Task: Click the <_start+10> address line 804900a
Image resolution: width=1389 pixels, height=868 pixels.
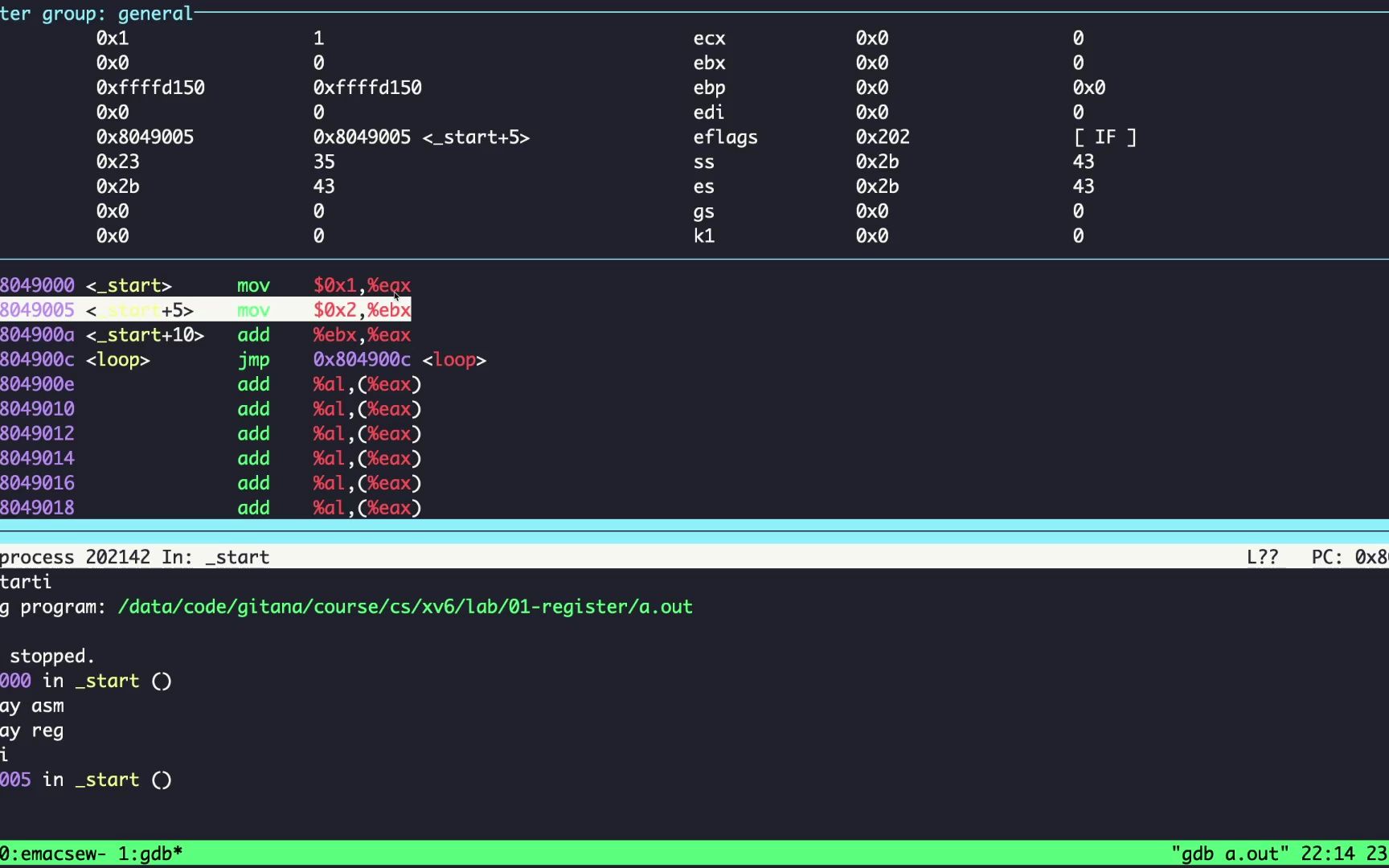Action: (x=102, y=335)
